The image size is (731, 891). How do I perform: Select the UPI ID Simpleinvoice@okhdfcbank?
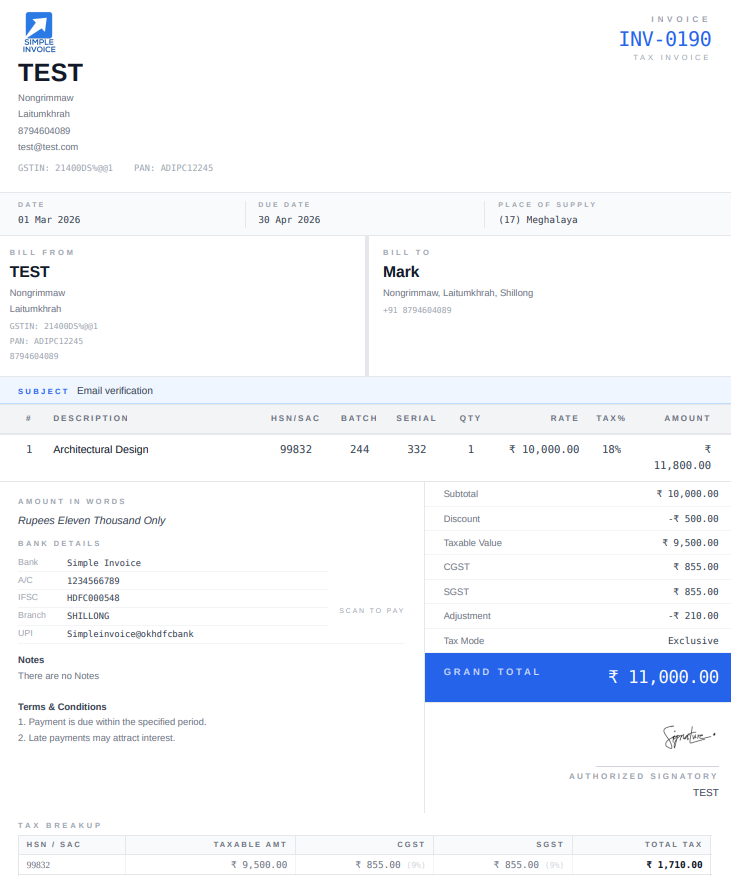pyautogui.click(x=130, y=634)
